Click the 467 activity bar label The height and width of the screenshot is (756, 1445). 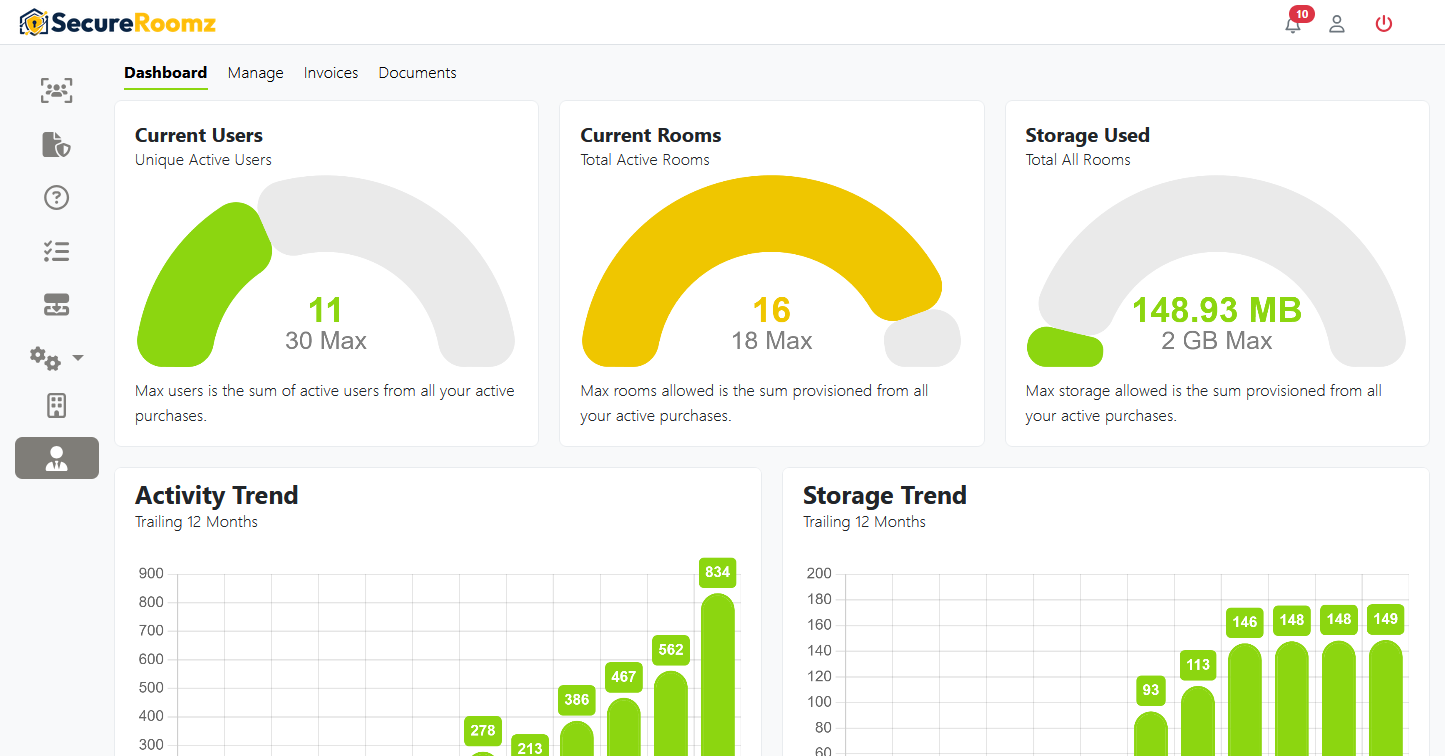(624, 677)
